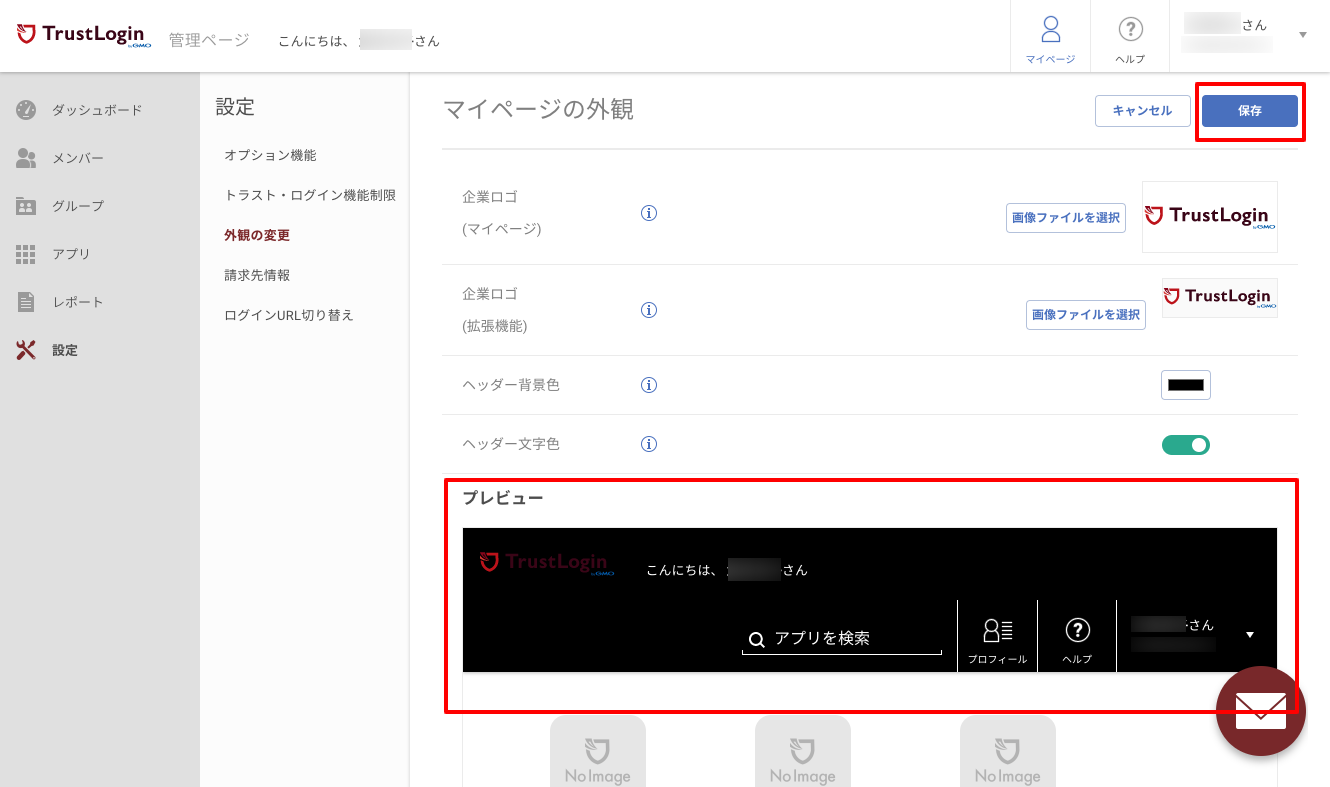
Task: Click the info icon for ヘッダー文字色
Action: click(648, 444)
